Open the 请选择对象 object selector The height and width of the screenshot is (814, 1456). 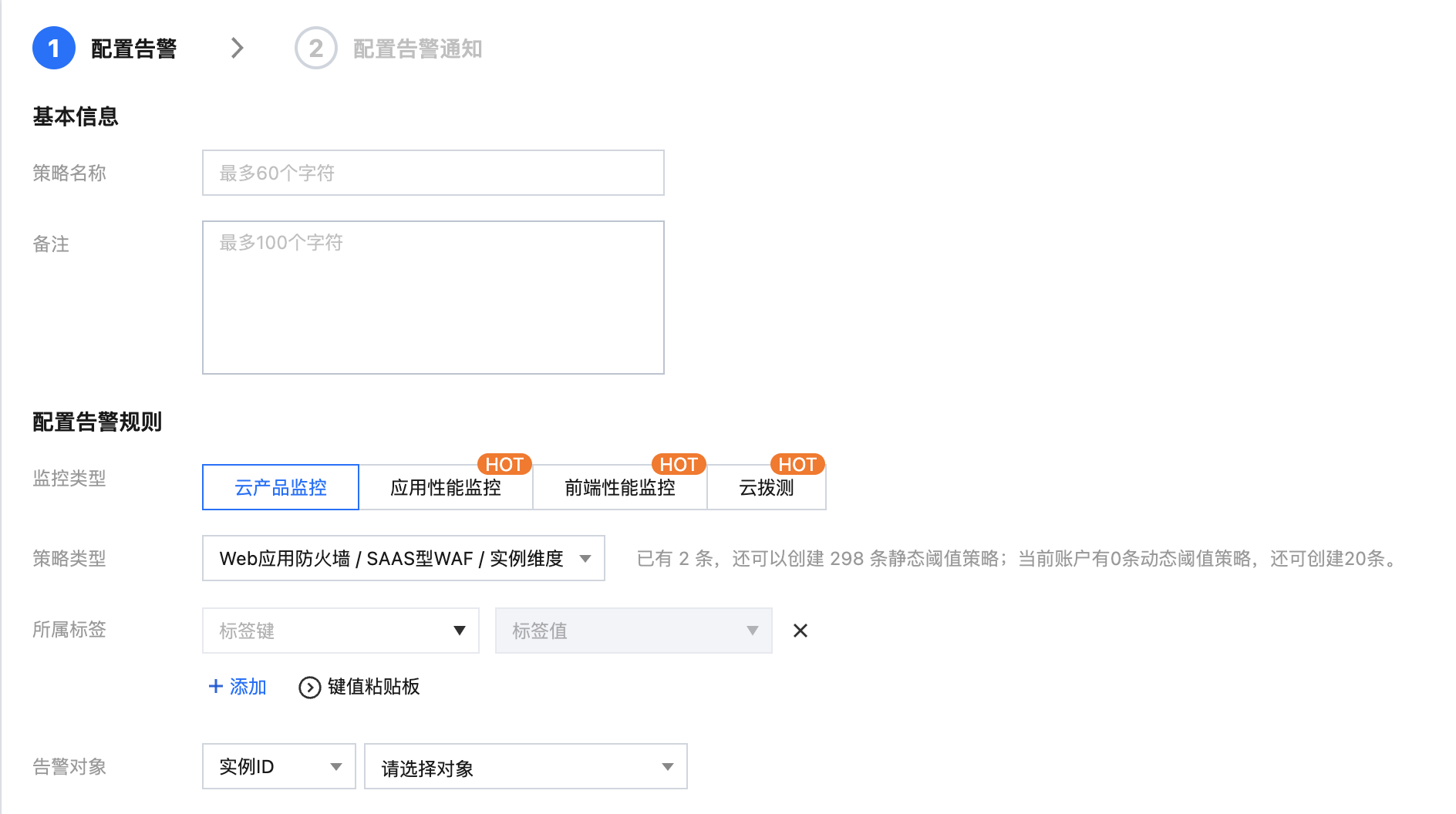click(x=525, y=766)
